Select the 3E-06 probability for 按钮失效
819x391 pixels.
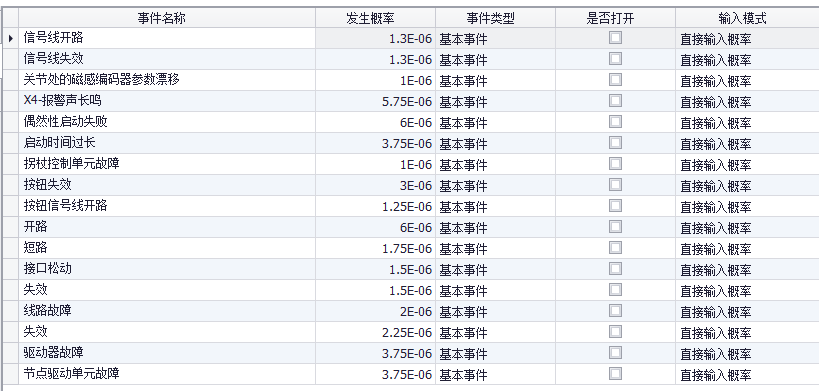pyautogui.click(x=375, y=185)
